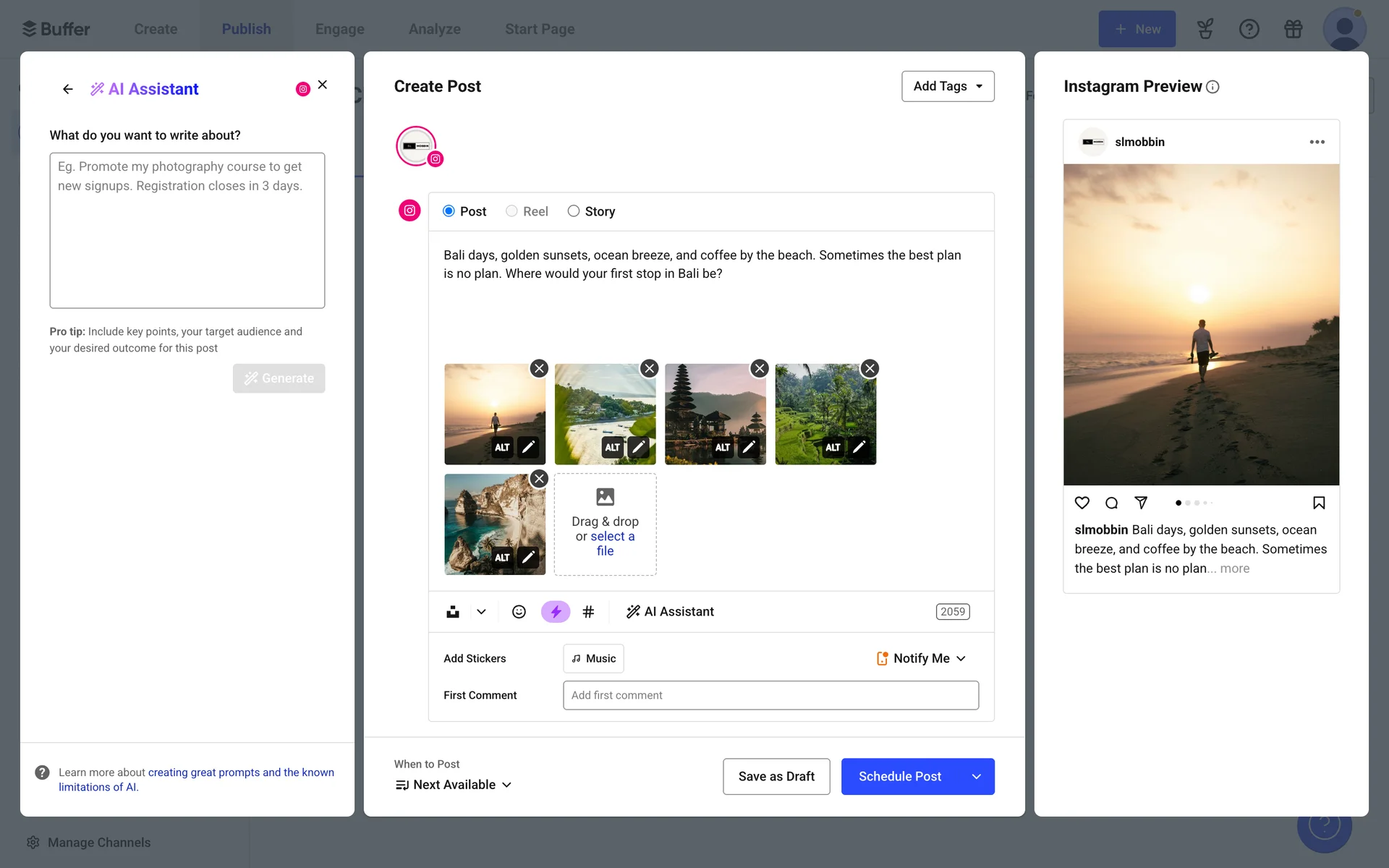
Task: Expand Next Available scheduling options
Action: coord(454,785)
